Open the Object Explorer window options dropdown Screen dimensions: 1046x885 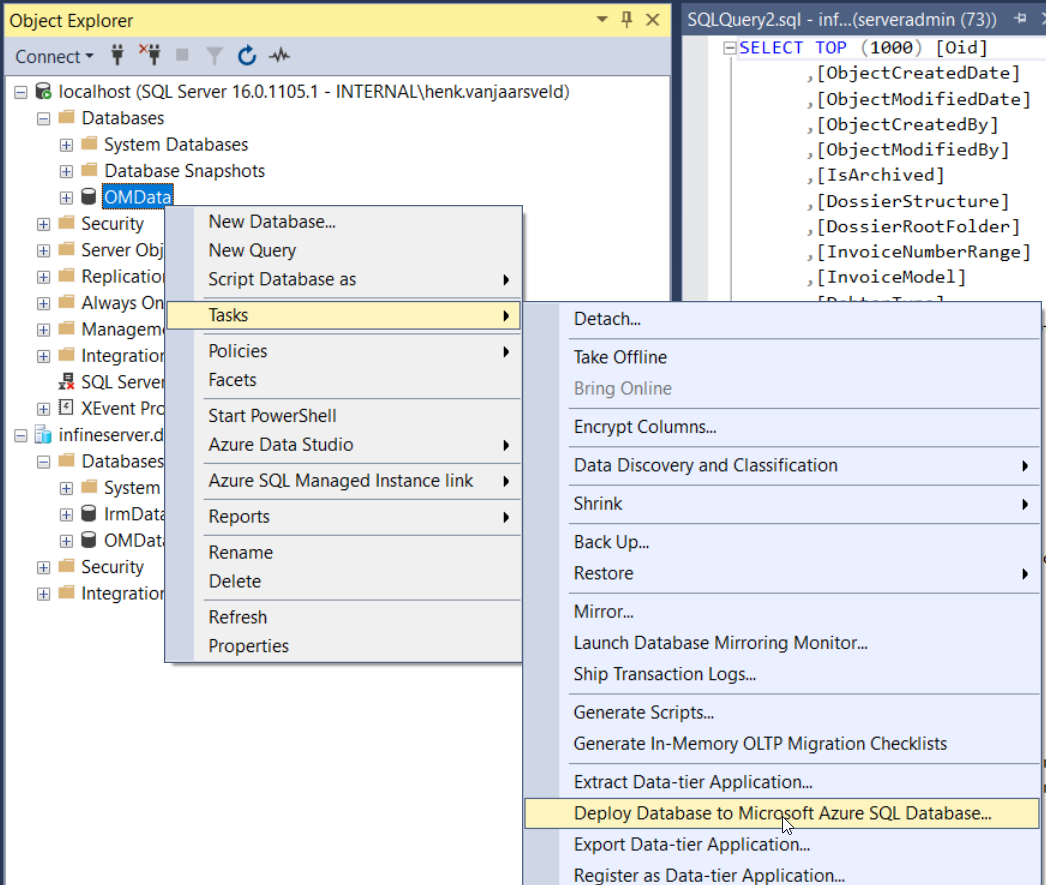[600, 20]
